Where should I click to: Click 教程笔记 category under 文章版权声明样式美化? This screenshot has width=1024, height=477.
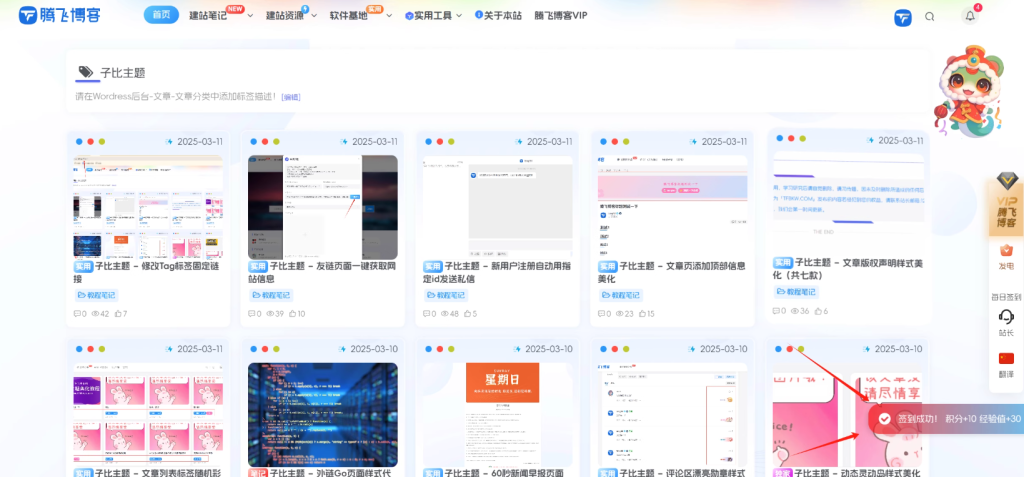pos(796,292)
